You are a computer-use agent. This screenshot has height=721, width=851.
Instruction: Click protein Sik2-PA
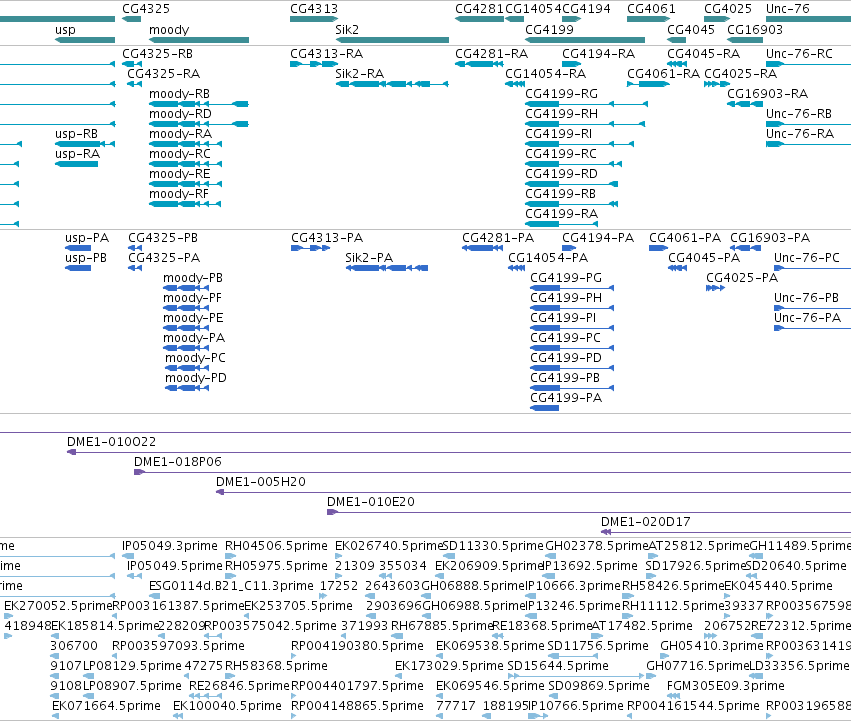369,258
